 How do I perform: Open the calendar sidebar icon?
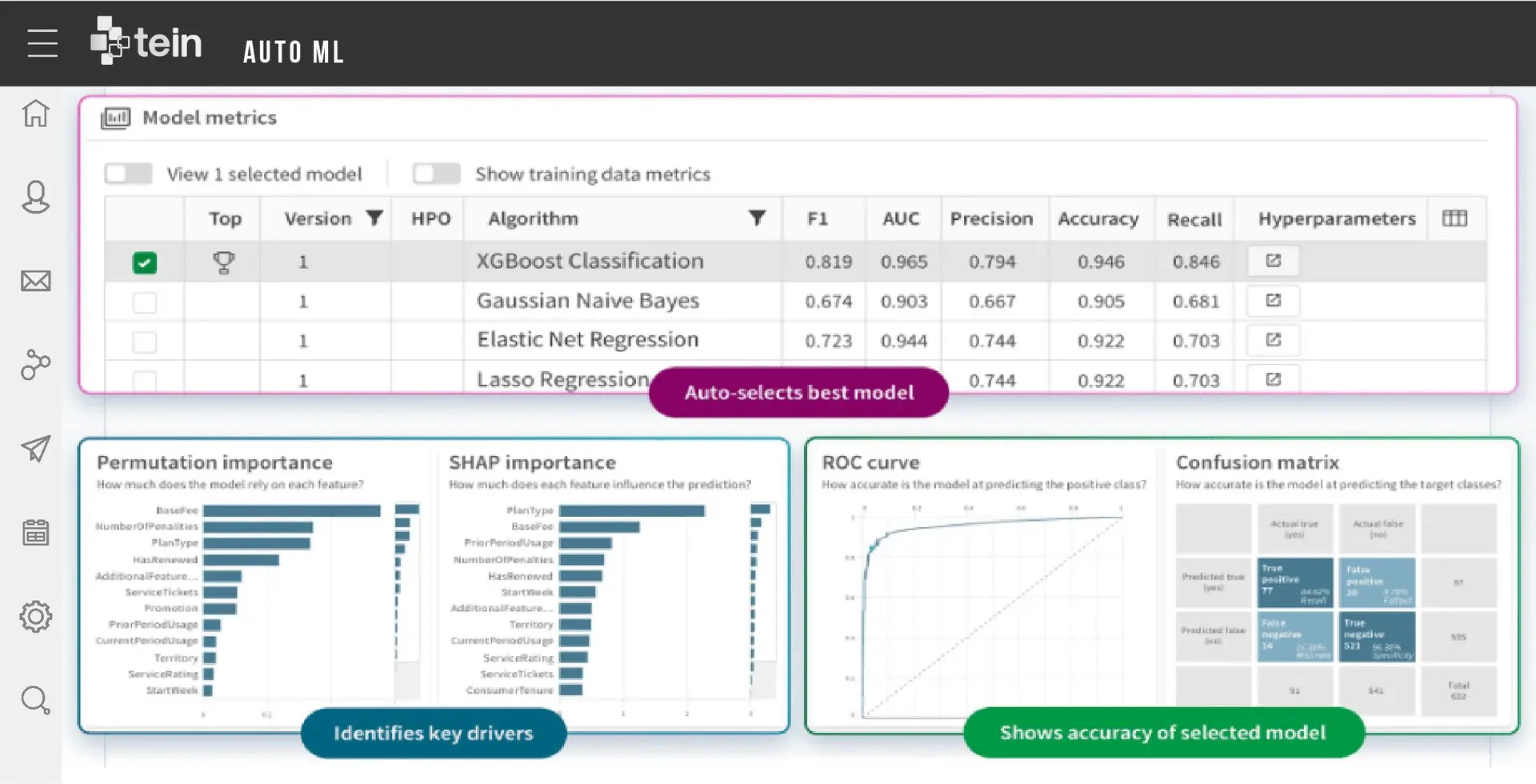point(35,532)
